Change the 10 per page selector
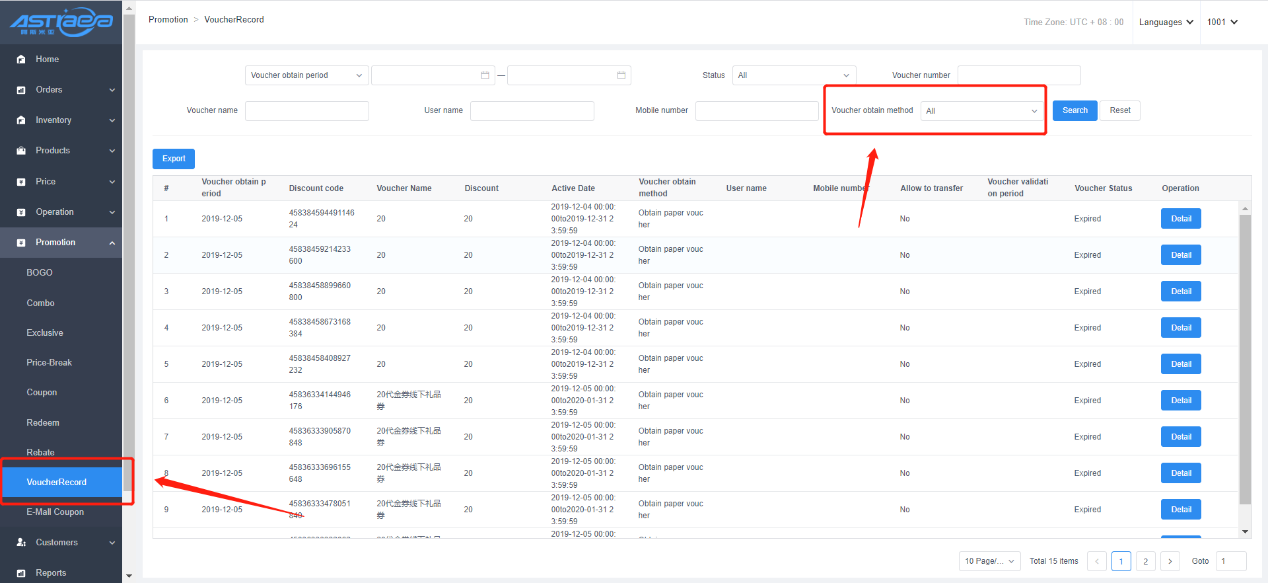 coord(989,561)
